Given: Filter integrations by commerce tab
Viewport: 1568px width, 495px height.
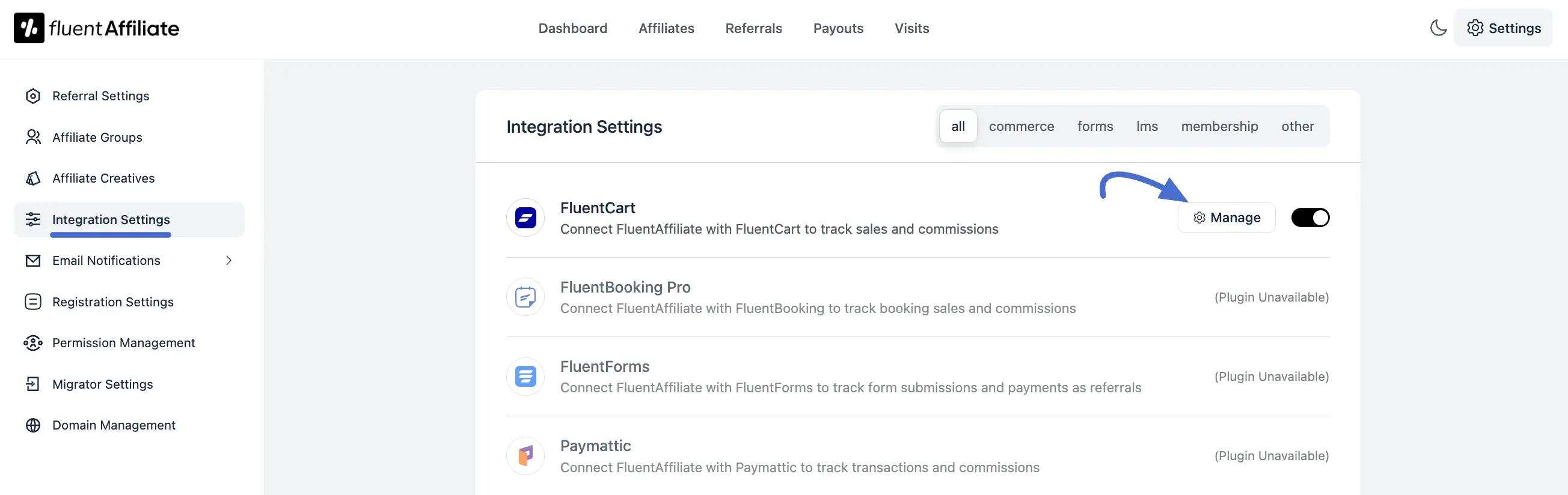Looking at the screenshot, I should click(x=1021, y=127).
